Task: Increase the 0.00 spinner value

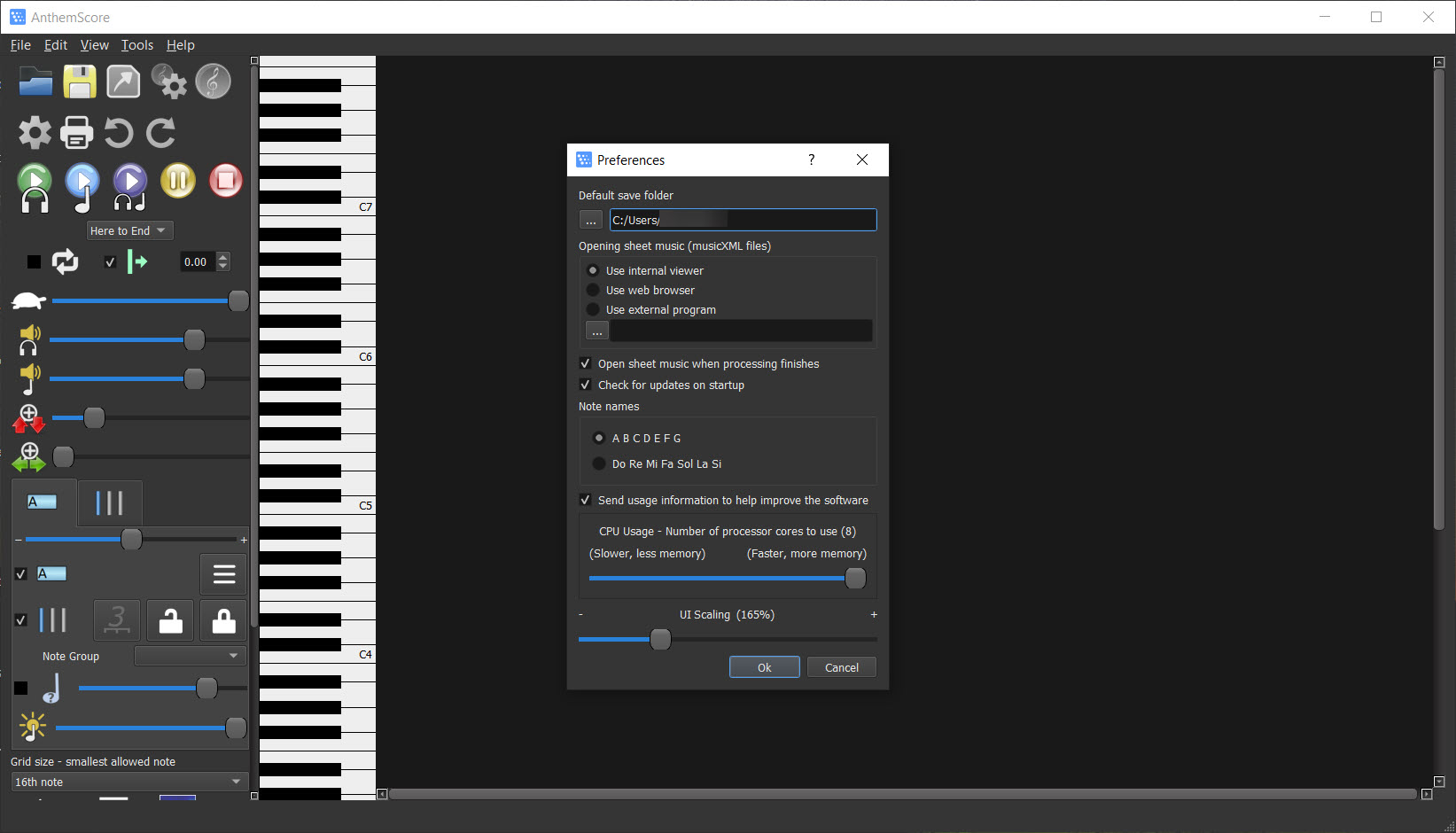Action: (223, 257)
